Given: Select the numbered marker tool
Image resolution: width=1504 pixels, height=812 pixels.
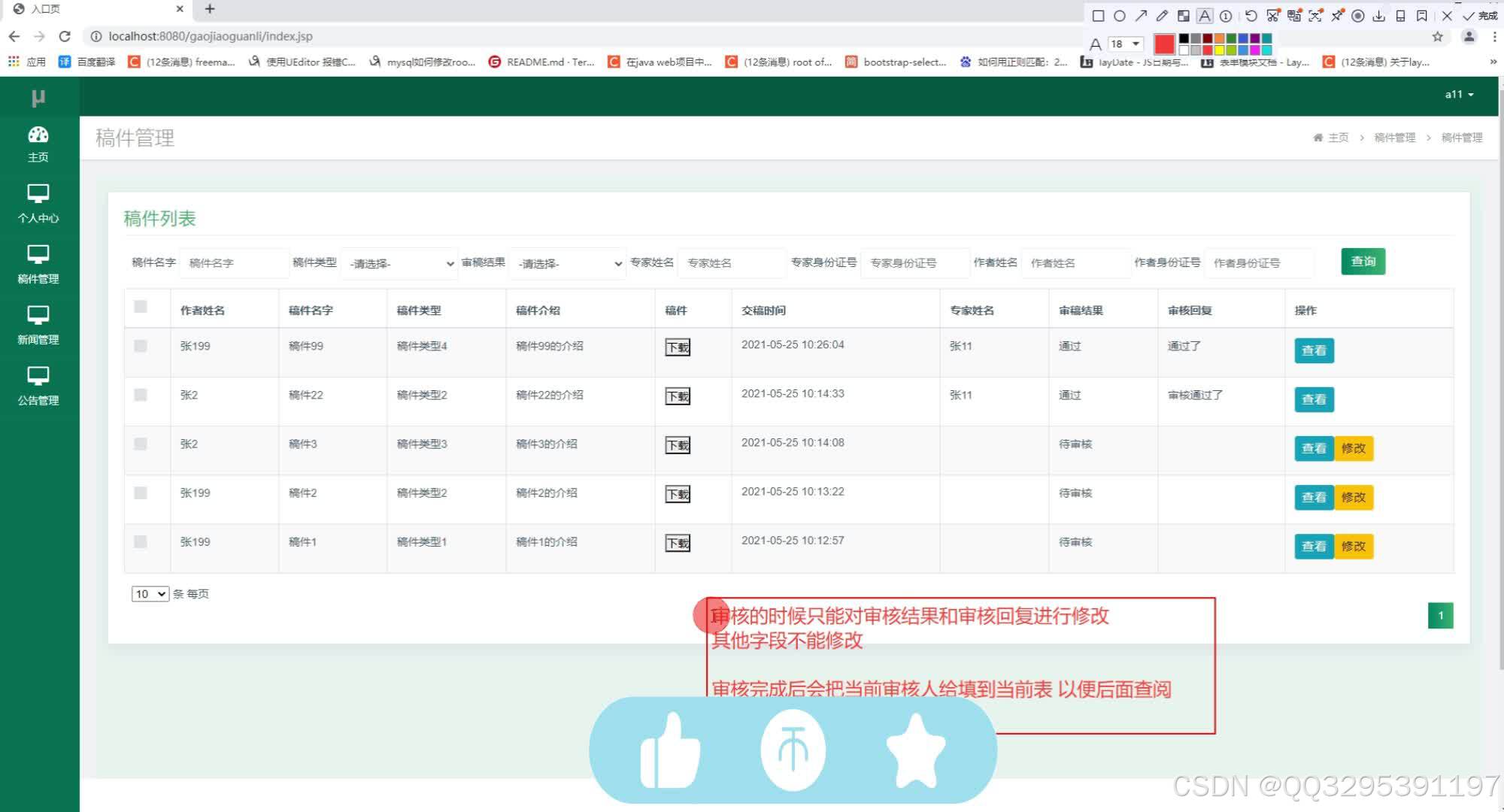Looking at the screenshot, I should pyautogui.click(x=1226, y=16).
